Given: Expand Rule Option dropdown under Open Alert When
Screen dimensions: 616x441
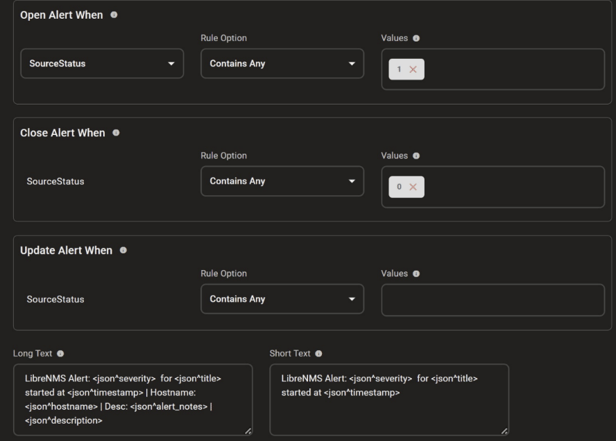Looking at the screenshot, I should 282,64.
